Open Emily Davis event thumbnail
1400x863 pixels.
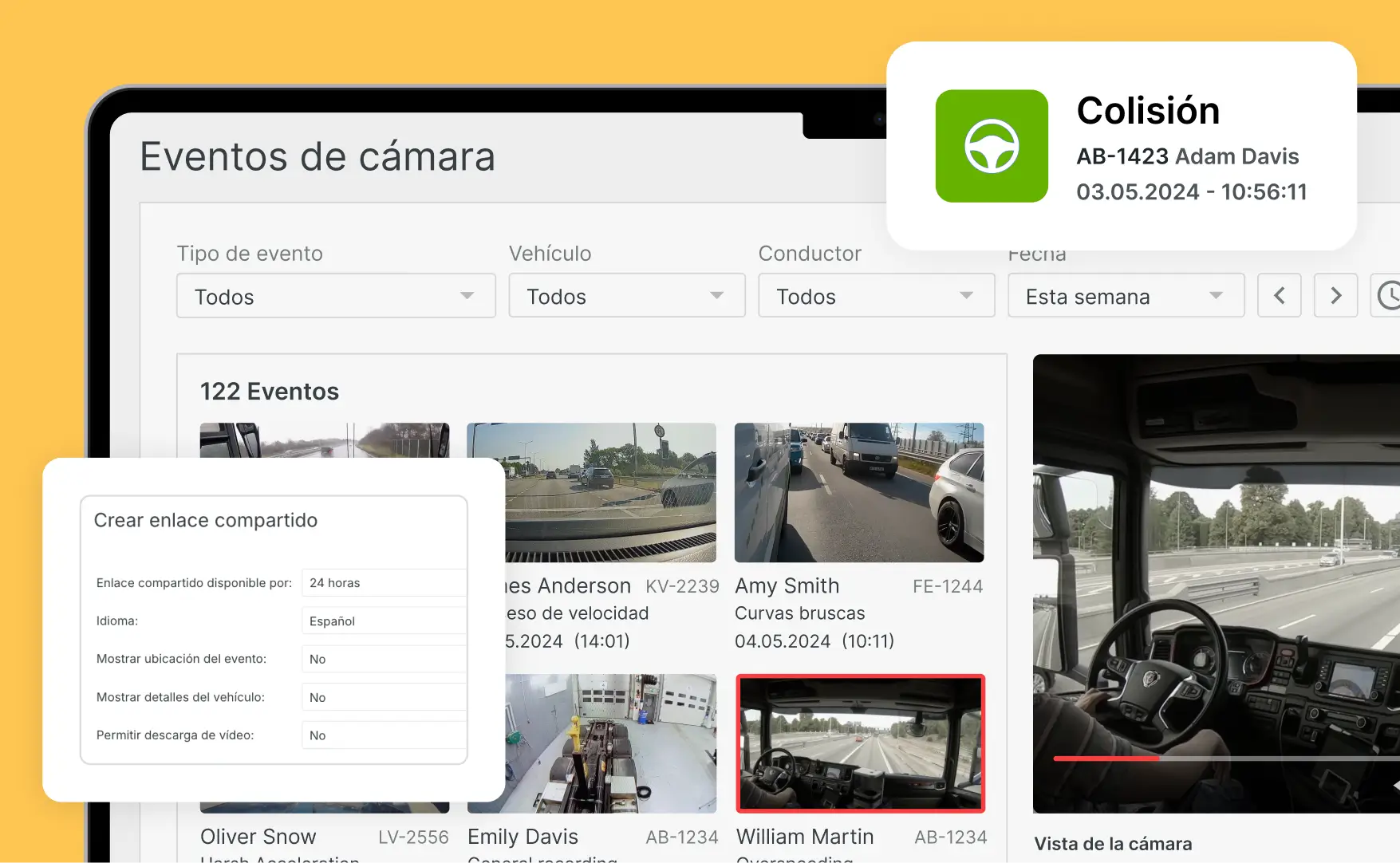(610, 743)
